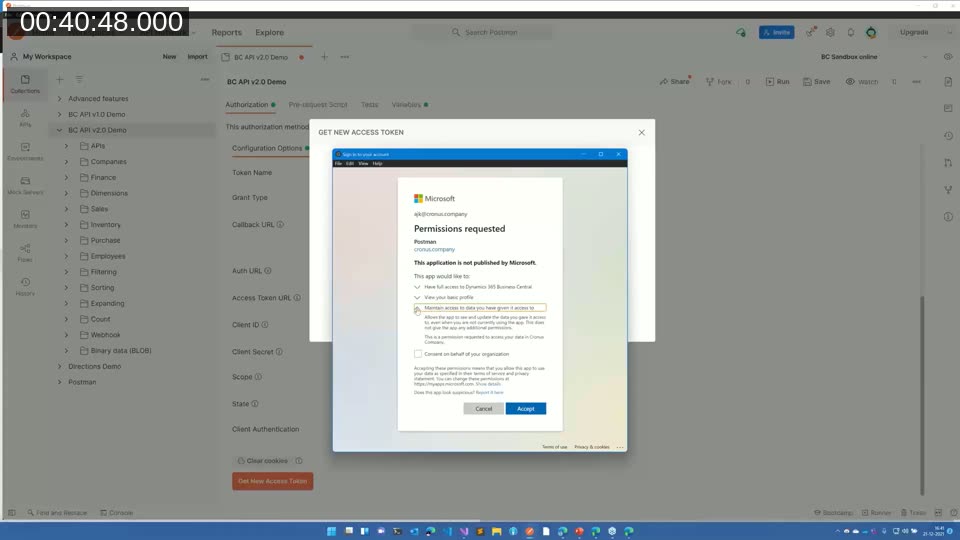Open the File menu in sign-in window
Image resolution: width=960 pixels, height=540 pixels.
[338, 163]
